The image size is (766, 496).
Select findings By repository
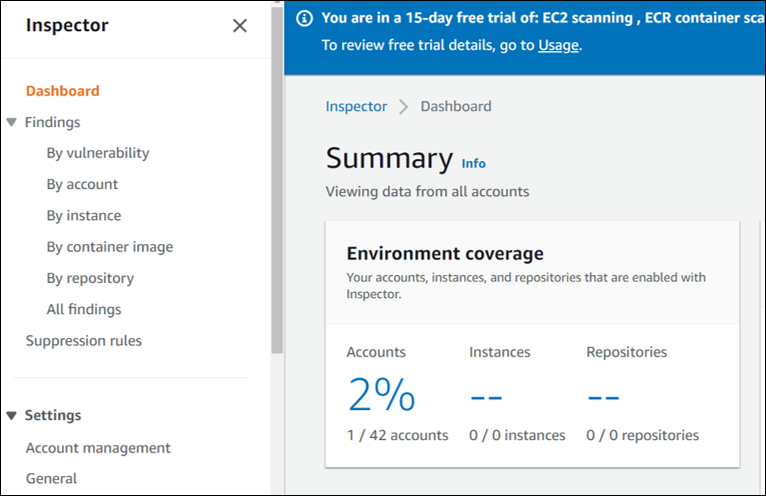coord(90,278)
